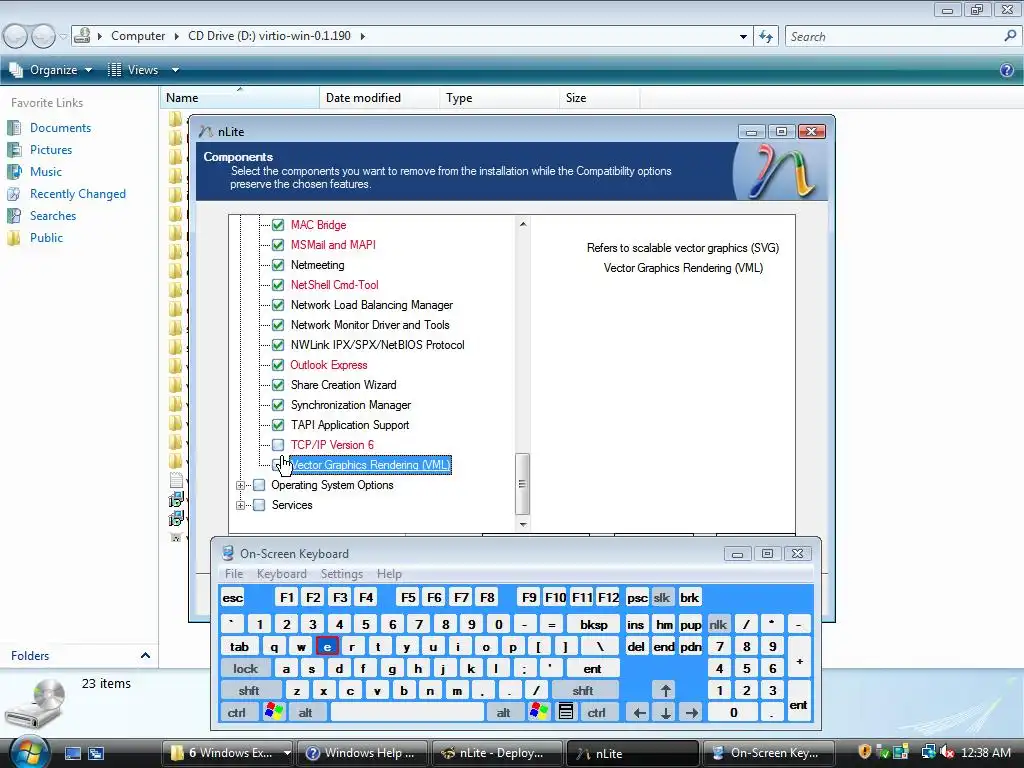Open the Organize dropdown menu

pos(51,70)
